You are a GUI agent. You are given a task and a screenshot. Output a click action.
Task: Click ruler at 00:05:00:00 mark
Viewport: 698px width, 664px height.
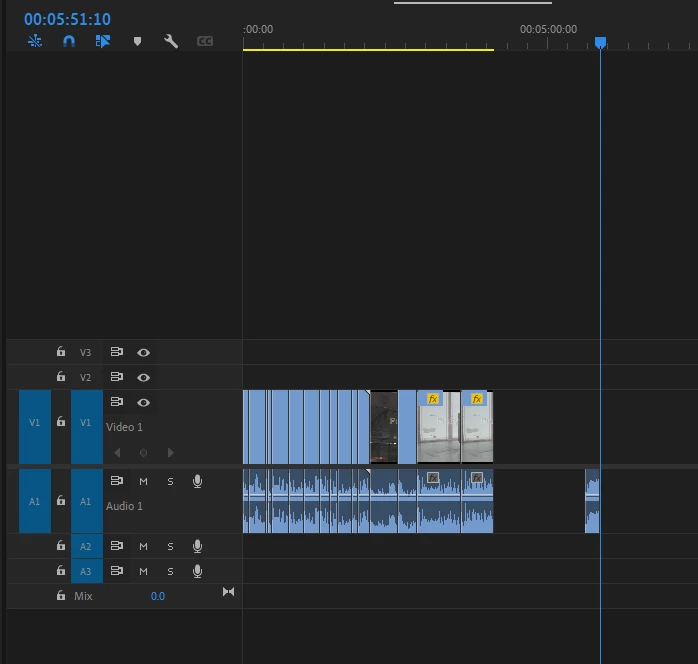[x=548, y=29]
